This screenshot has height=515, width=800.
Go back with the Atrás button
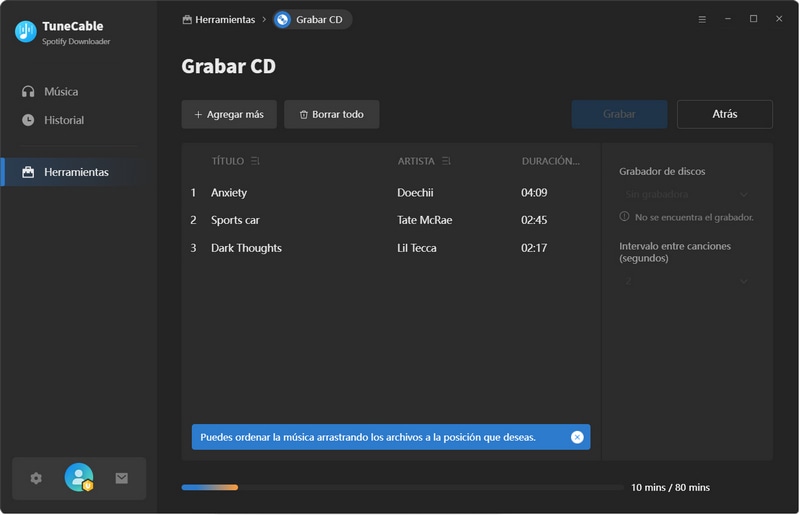point(724,114)
